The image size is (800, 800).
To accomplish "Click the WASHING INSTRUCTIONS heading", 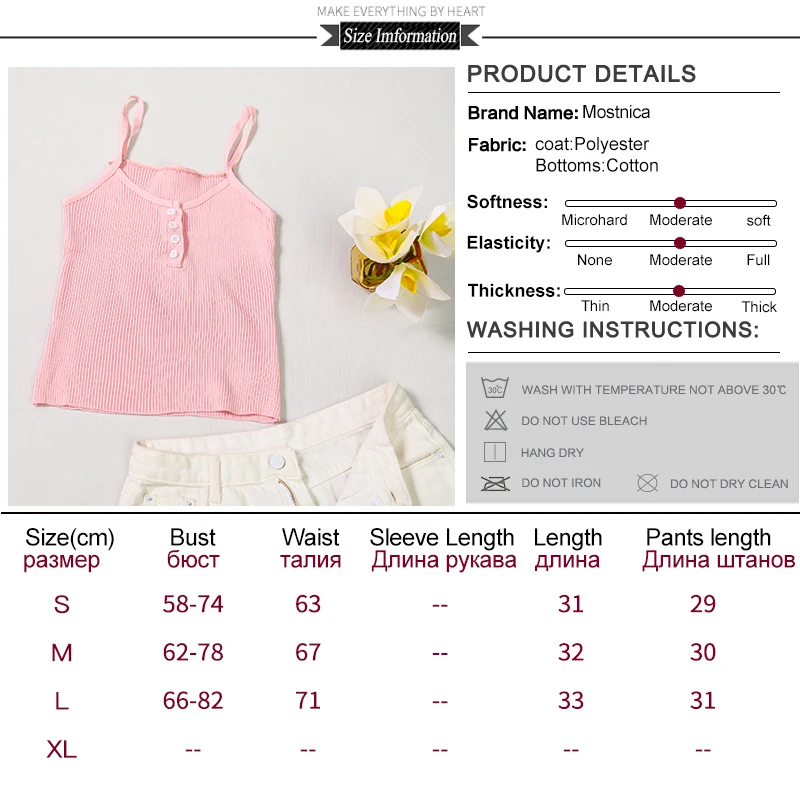I will pos(613,330).
